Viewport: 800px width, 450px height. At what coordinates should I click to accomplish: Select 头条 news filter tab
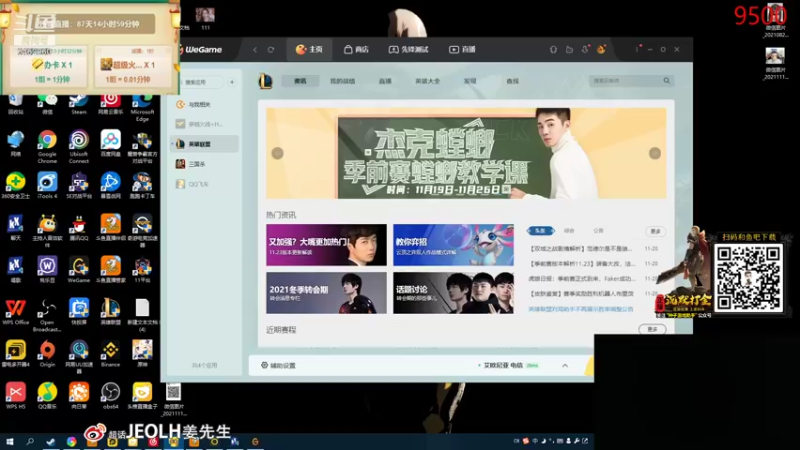(540, 231)
